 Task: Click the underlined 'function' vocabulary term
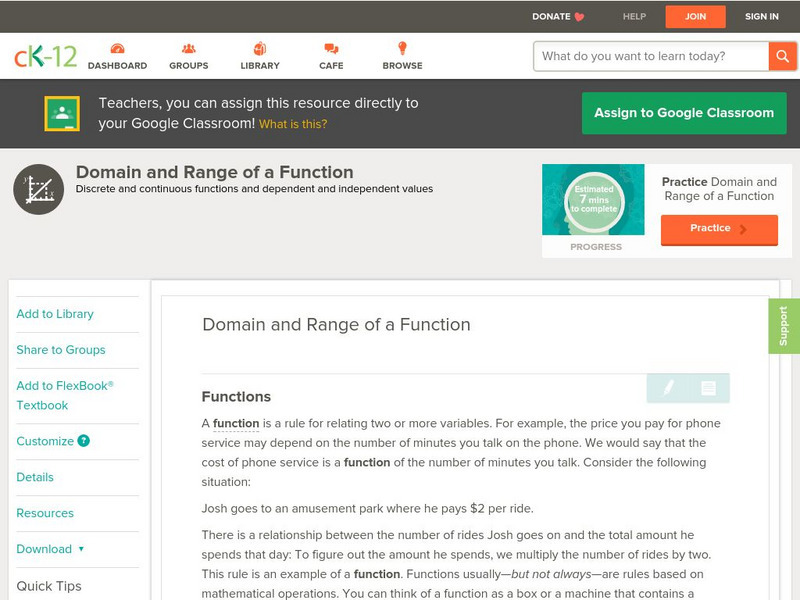click(x=236, y=423)
